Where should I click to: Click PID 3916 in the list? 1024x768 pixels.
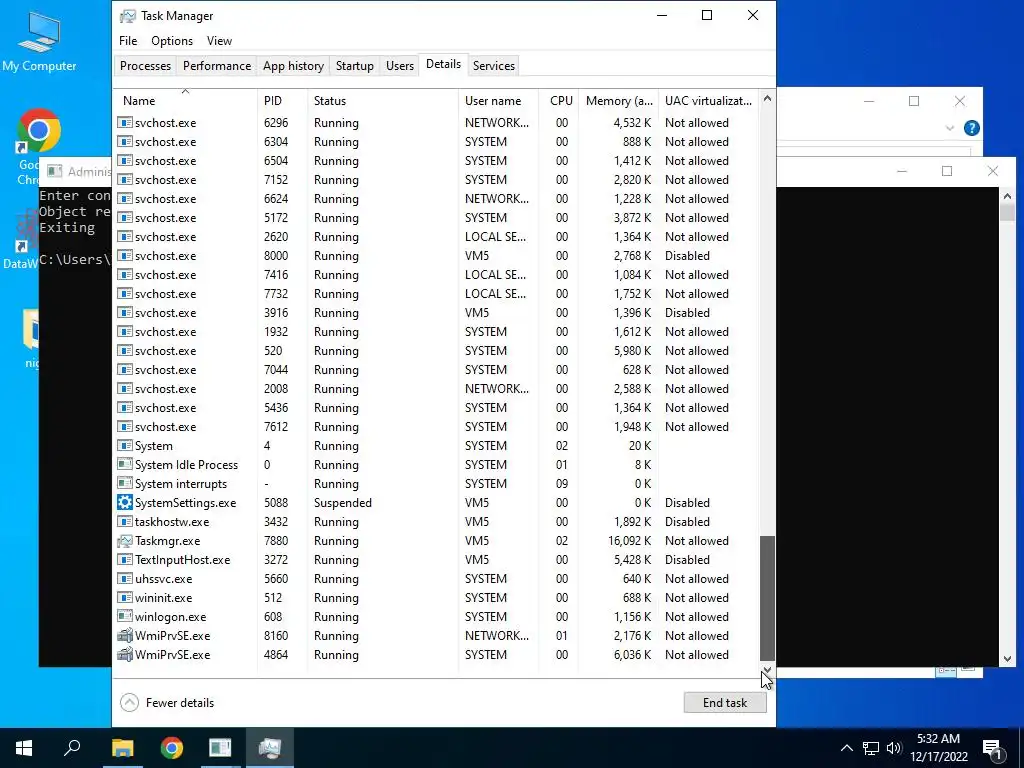(276, 313)
